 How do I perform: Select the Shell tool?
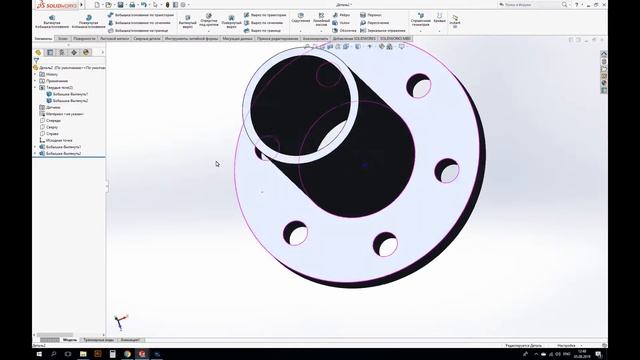pos(344,31)
